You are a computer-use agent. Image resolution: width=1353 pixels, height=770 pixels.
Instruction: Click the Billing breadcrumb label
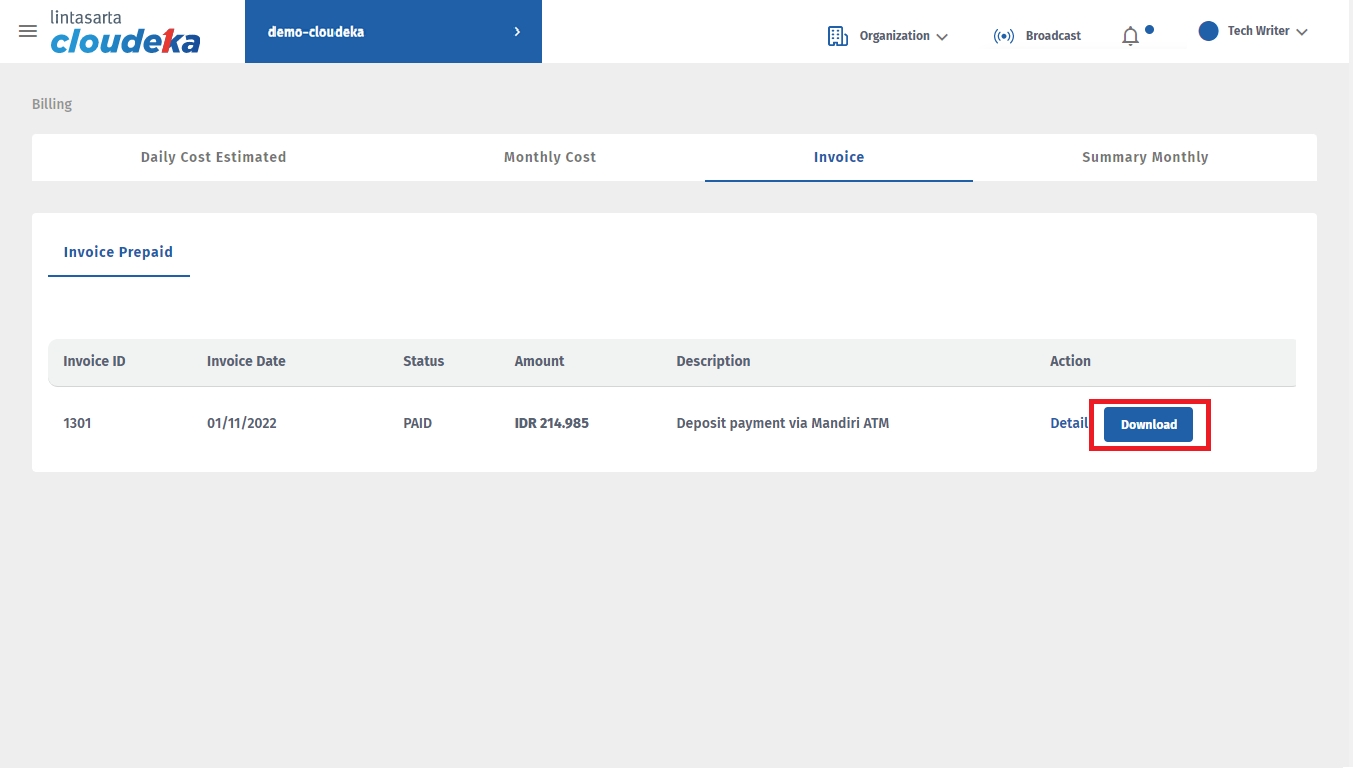coord(52,104)
